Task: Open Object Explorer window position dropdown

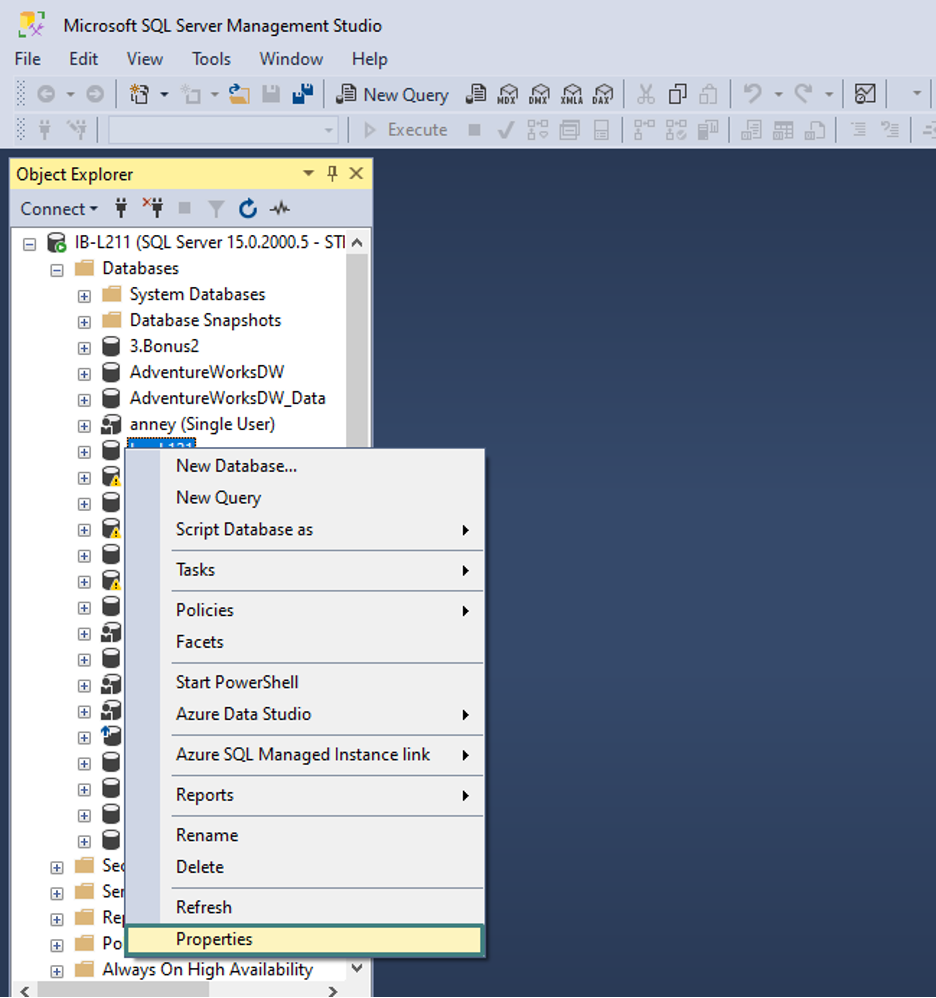Action: click(x=309, y=173)
